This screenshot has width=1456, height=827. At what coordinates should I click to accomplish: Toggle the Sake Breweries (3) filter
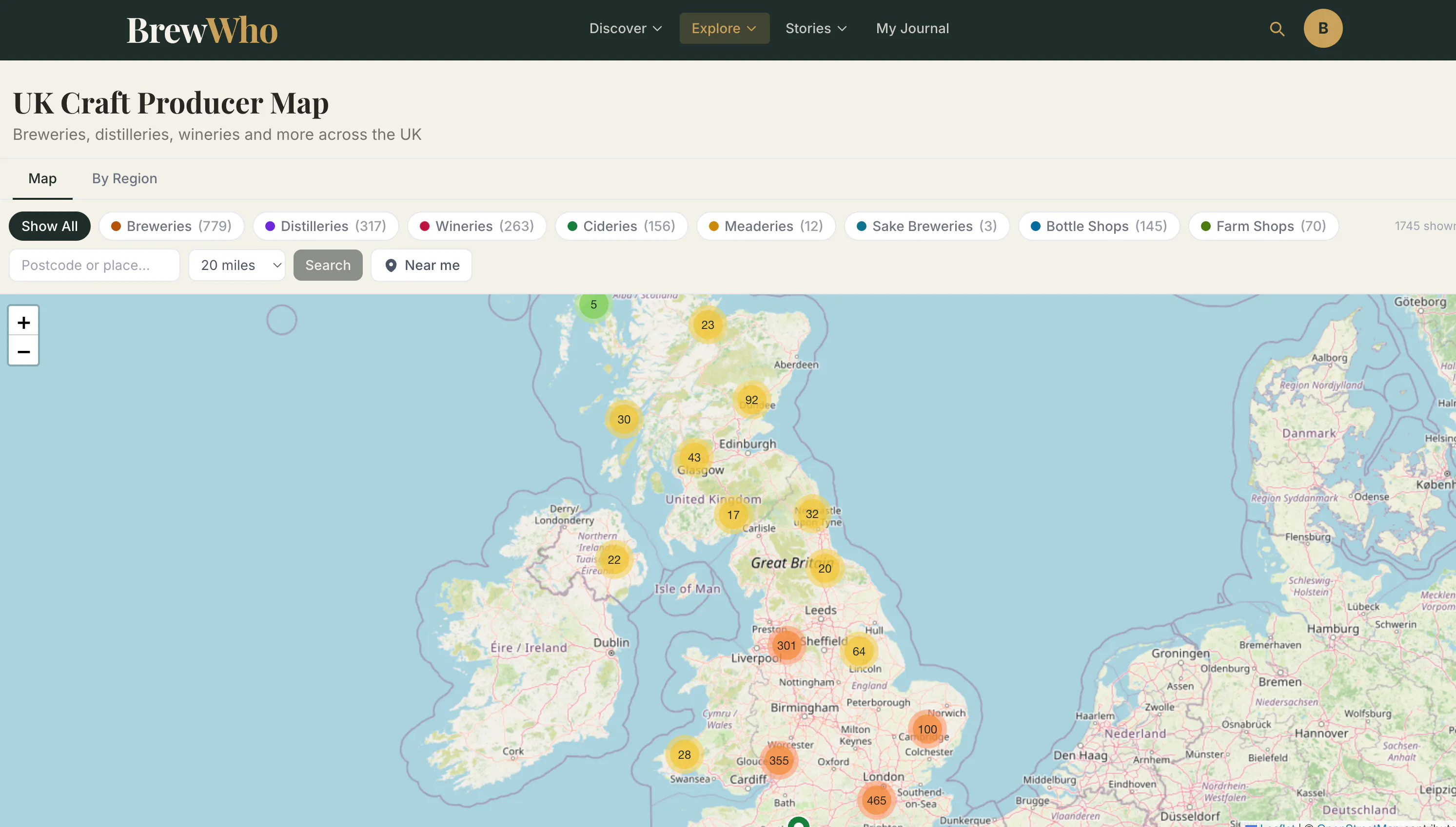(x=927, y=226)
